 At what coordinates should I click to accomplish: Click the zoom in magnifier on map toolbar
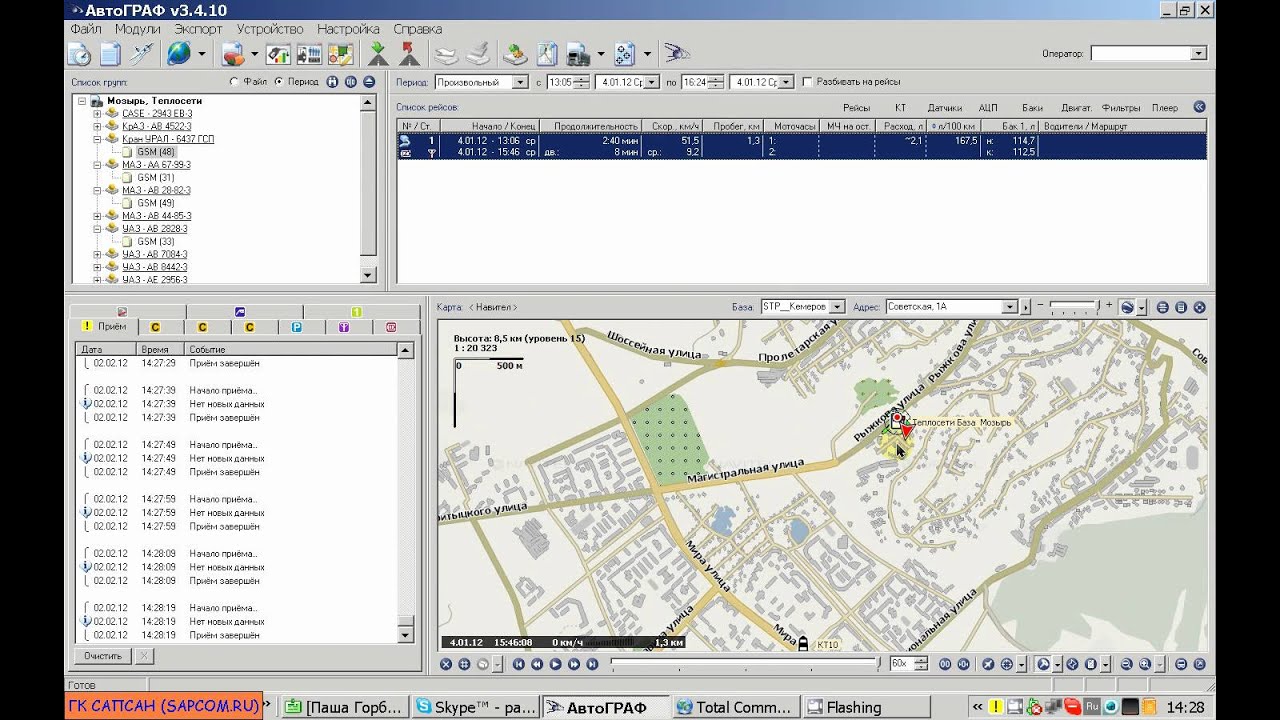[x=1145, y=664]
